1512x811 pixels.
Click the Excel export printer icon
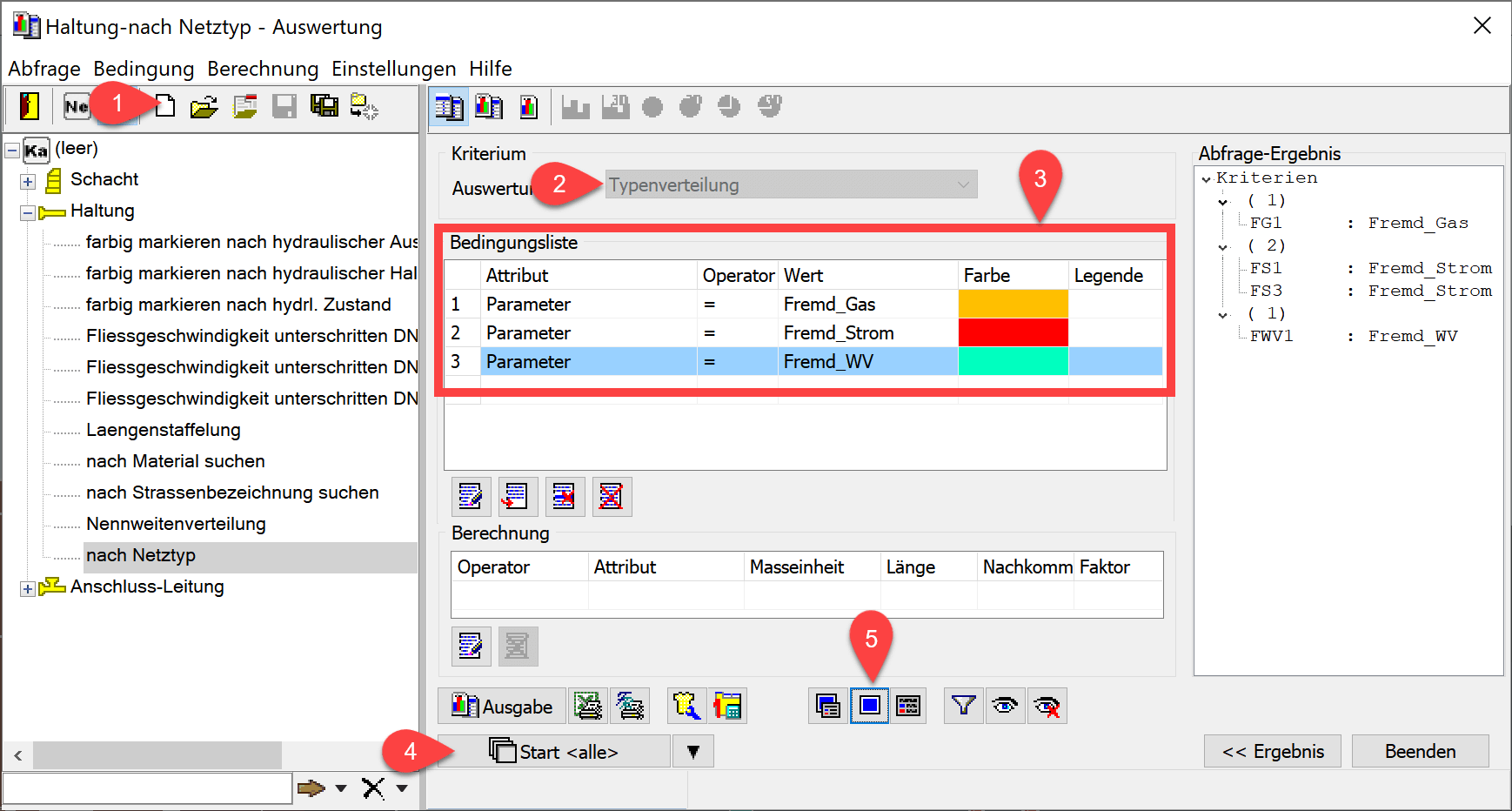[588, 706]
